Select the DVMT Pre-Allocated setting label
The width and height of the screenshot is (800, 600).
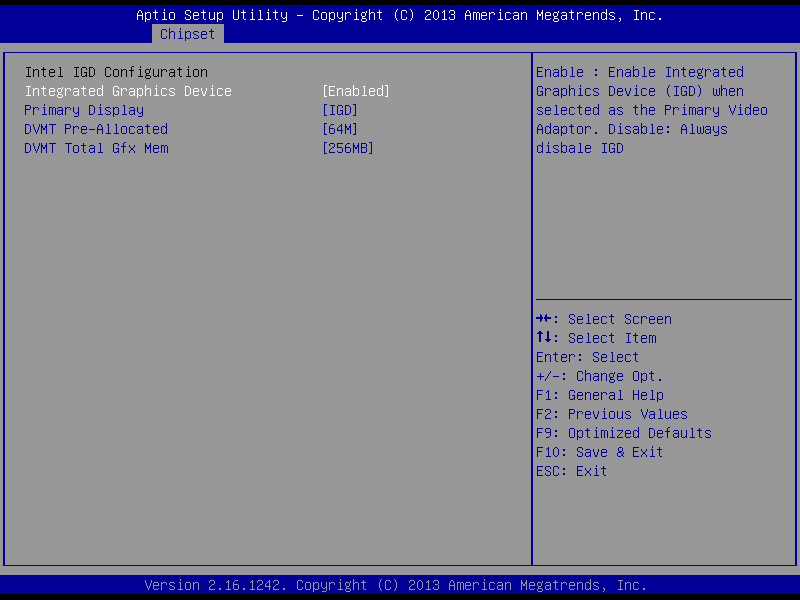click(x=96, y=129)
